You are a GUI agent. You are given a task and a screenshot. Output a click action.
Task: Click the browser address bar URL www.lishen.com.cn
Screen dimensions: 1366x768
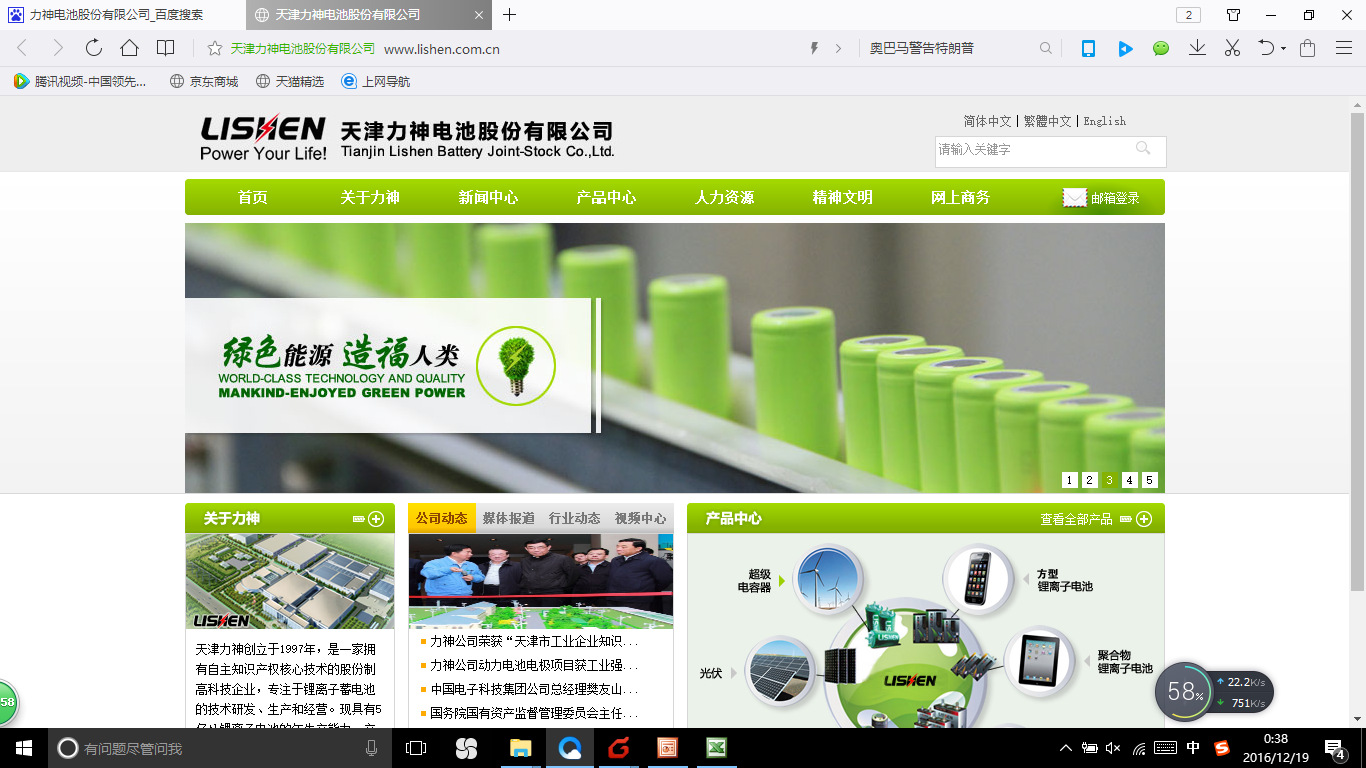442,49
